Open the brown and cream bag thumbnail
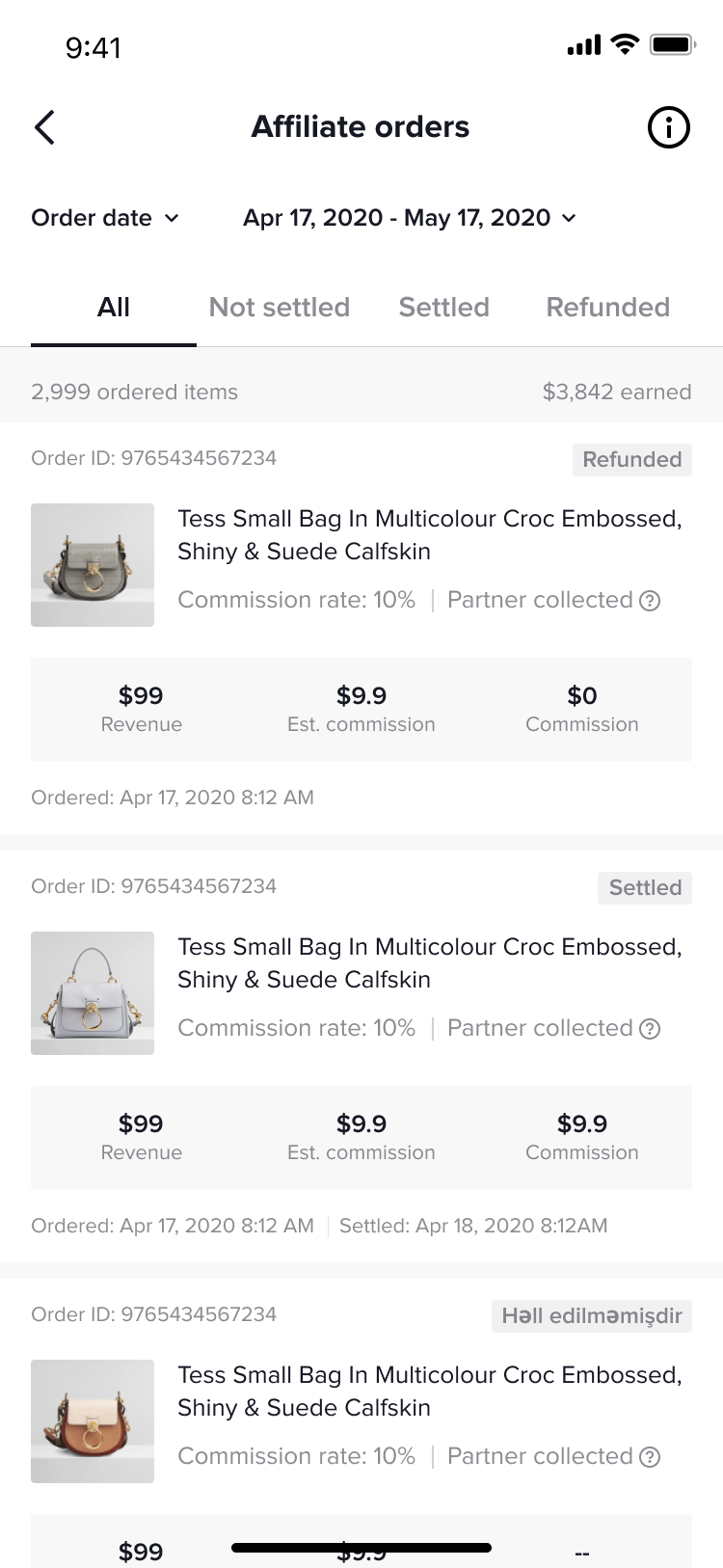 pyautogui.click(x=93, y=1421)
